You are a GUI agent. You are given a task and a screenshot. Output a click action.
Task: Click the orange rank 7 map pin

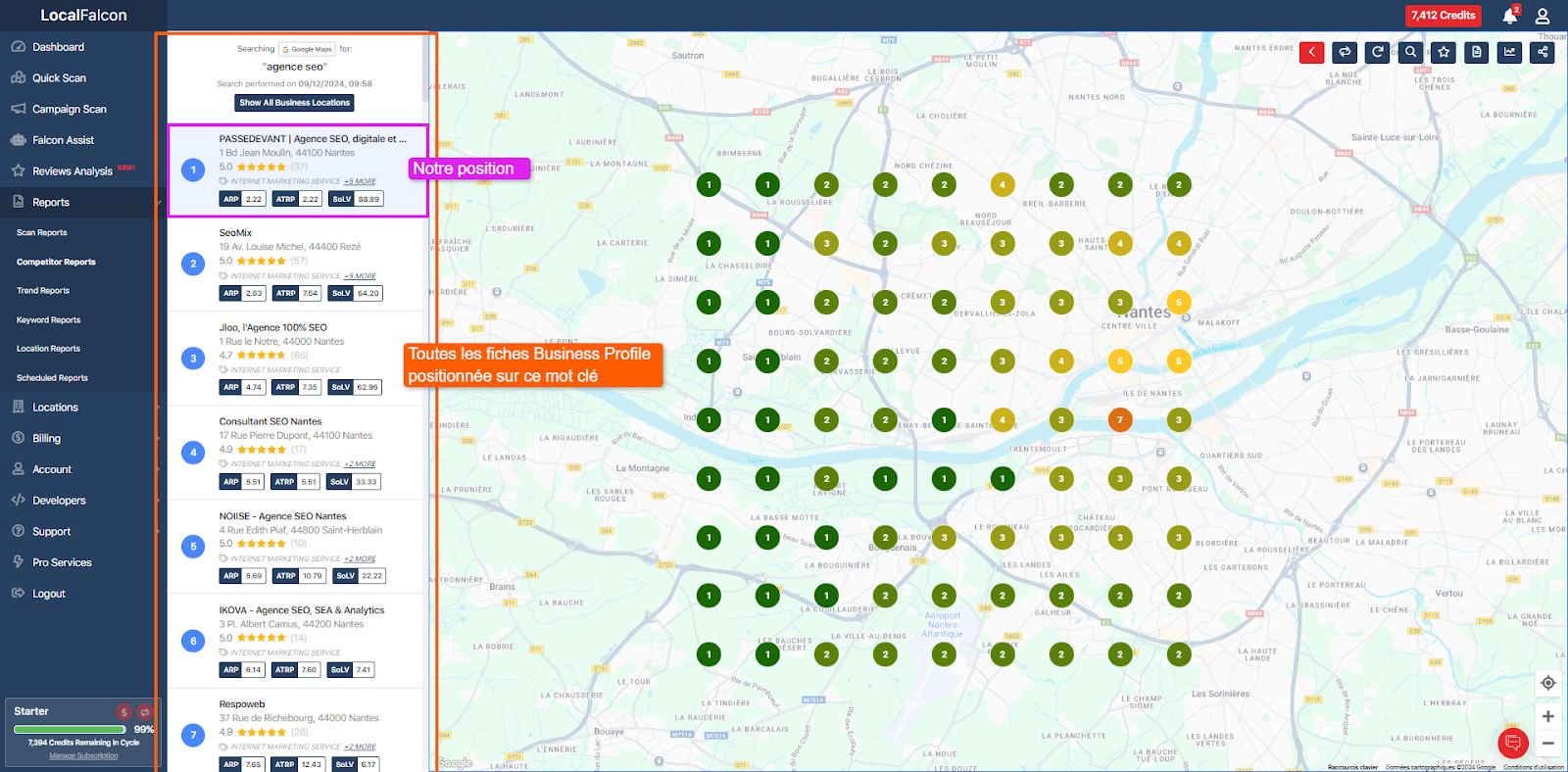point(1120,419)
